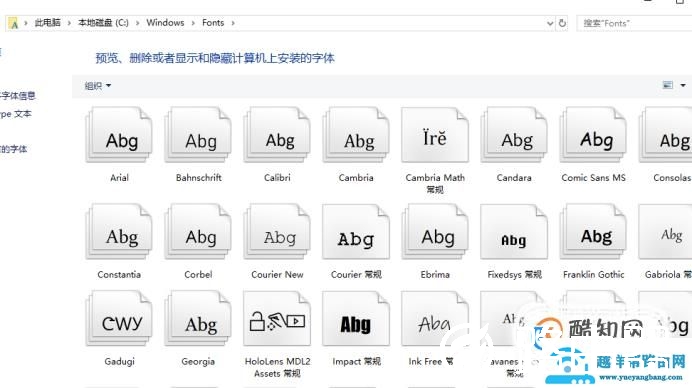Viewport: 692px width, 388px height.
Task: Select the Calibri font icon
Action: click(277, 135)
